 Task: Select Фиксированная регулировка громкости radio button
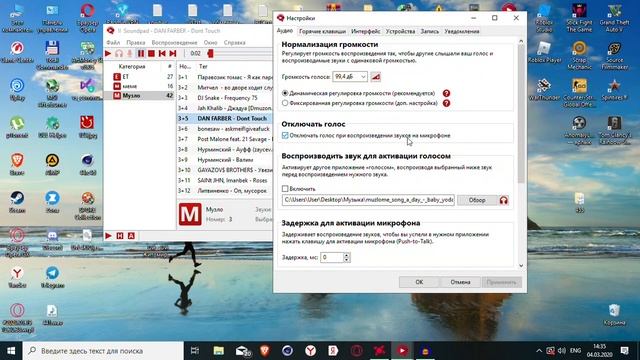[285, 103]
